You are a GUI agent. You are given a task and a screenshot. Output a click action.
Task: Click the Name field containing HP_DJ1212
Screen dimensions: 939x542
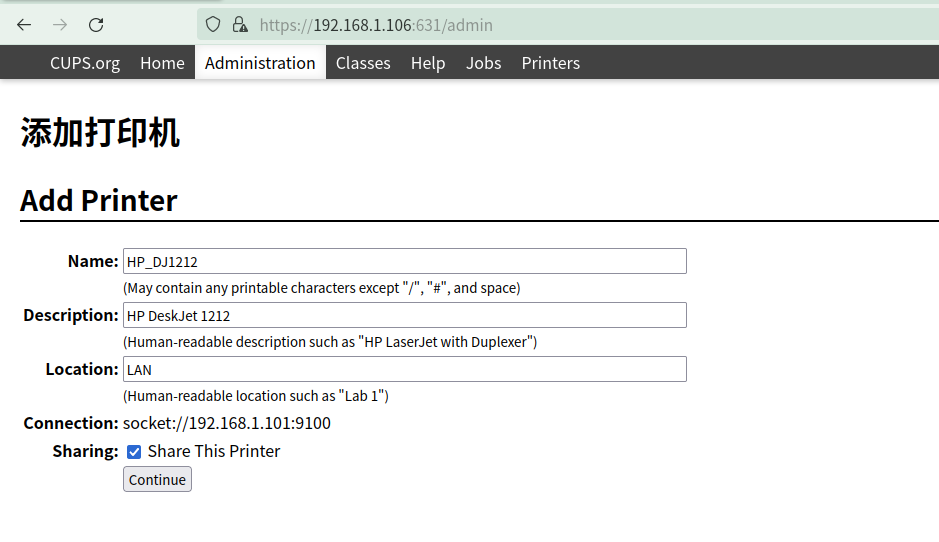click(x=404, y=261)
